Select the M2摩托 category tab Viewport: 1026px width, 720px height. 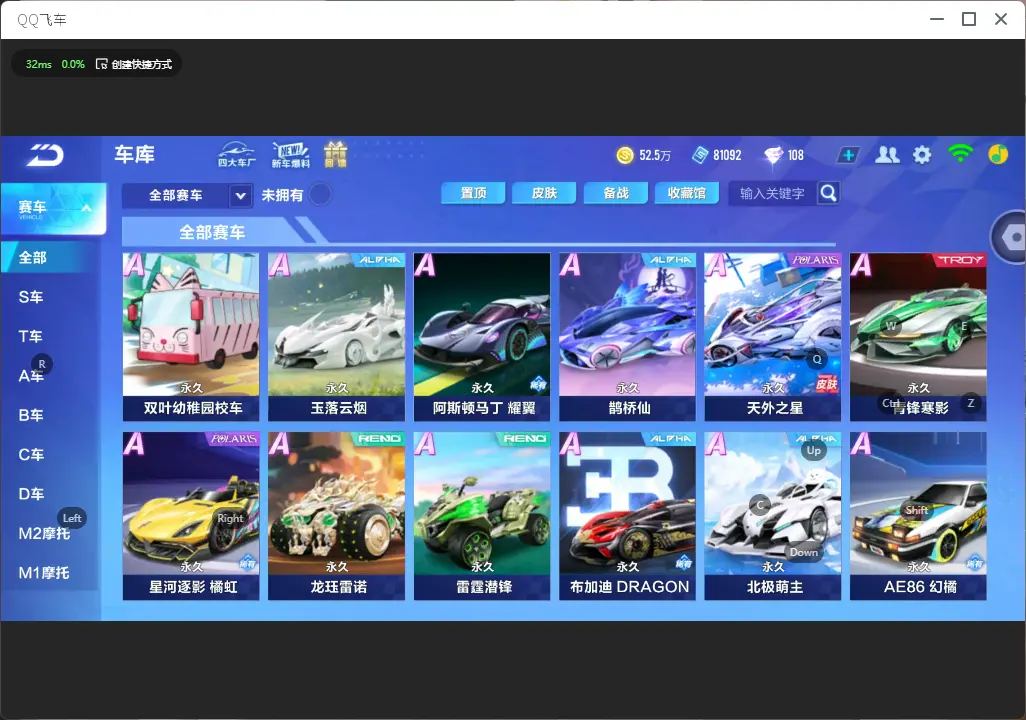coord(44,533)
